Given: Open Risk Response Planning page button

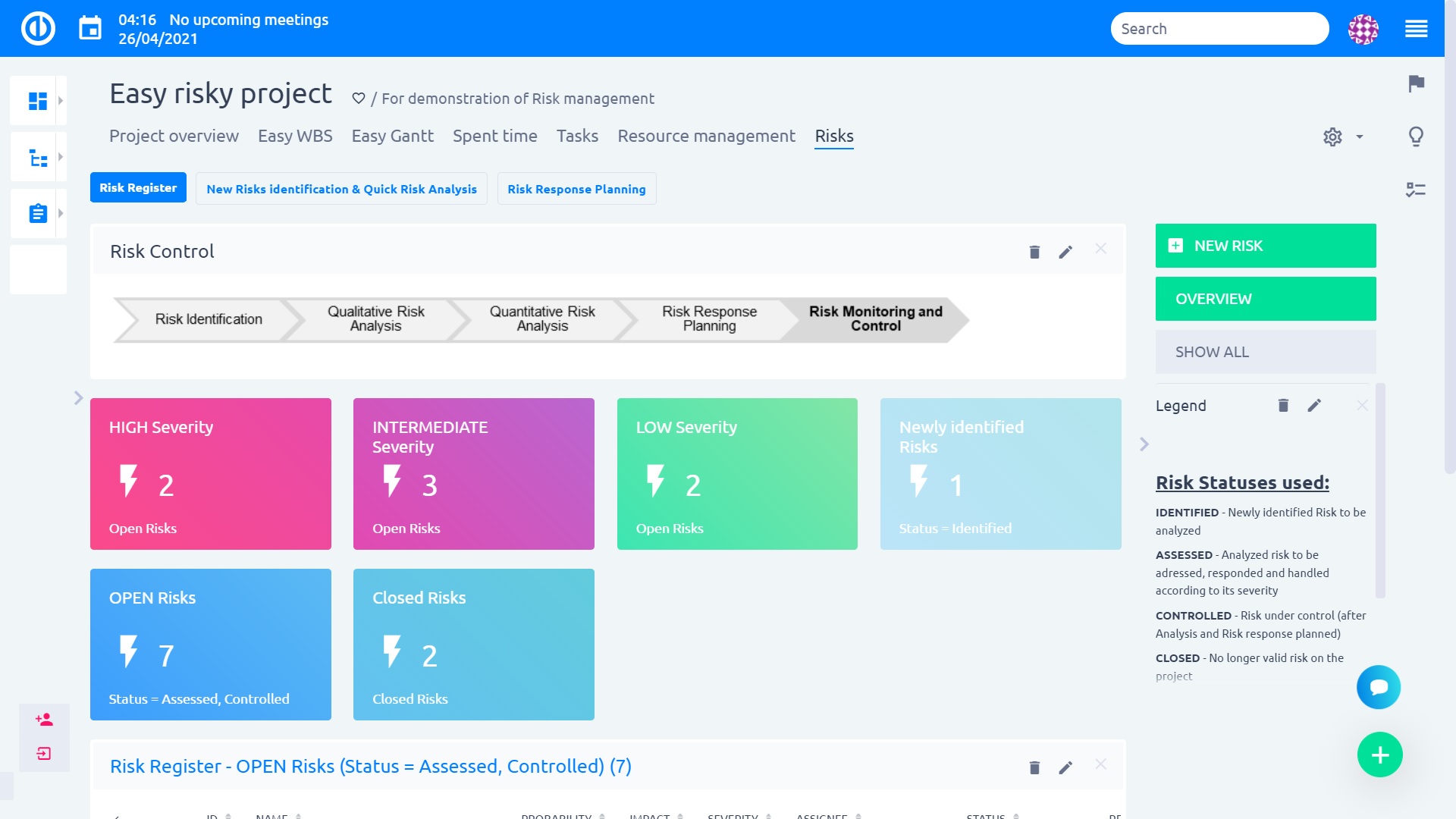Looking at the screenshot, I should pos(576,189).
